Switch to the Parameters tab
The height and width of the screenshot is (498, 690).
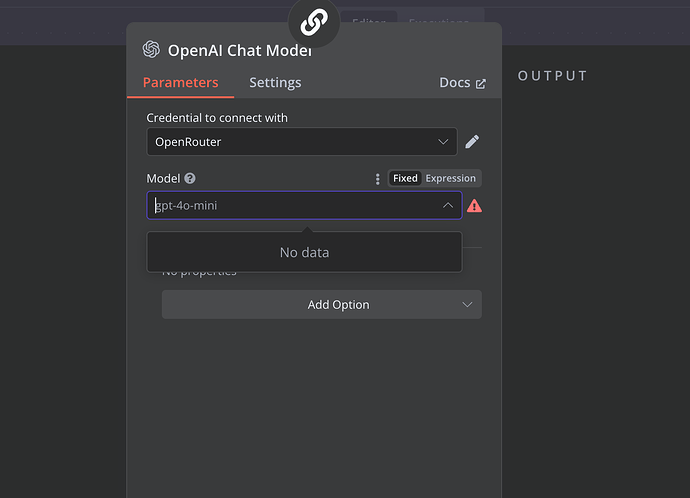click(x=180, y=82)
